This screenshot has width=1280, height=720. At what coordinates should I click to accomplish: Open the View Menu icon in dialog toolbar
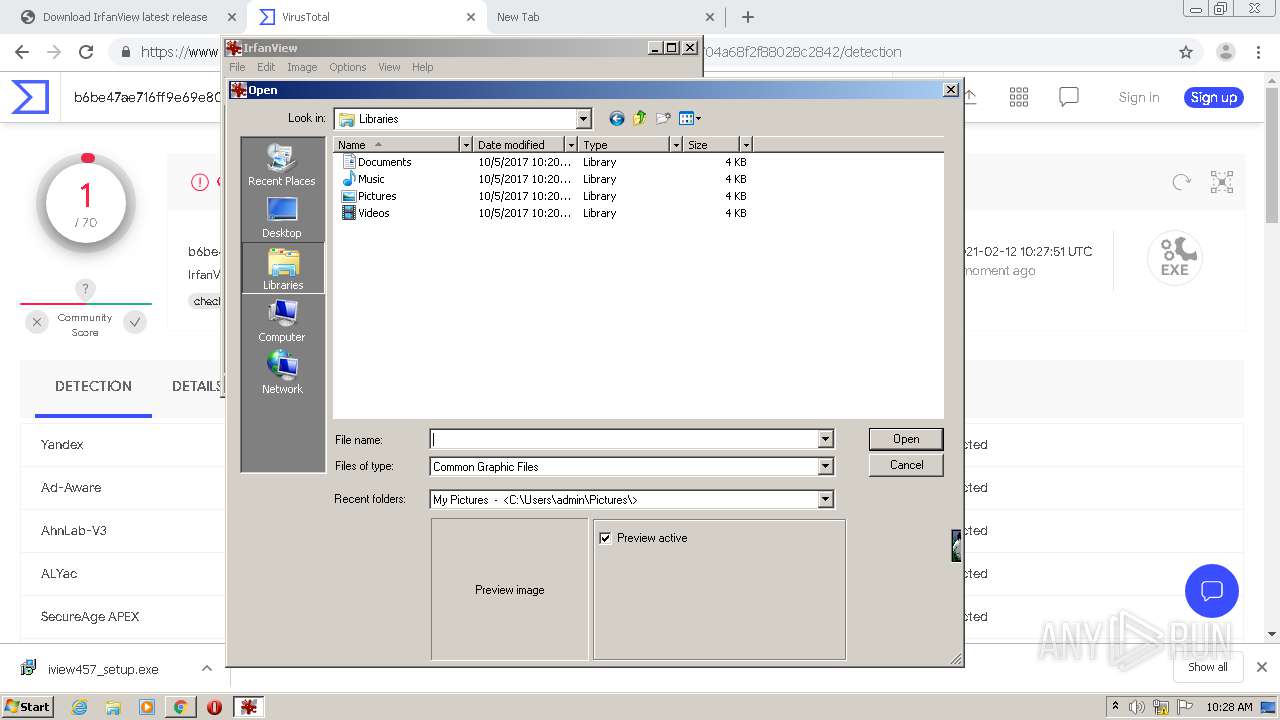point(690,119)
